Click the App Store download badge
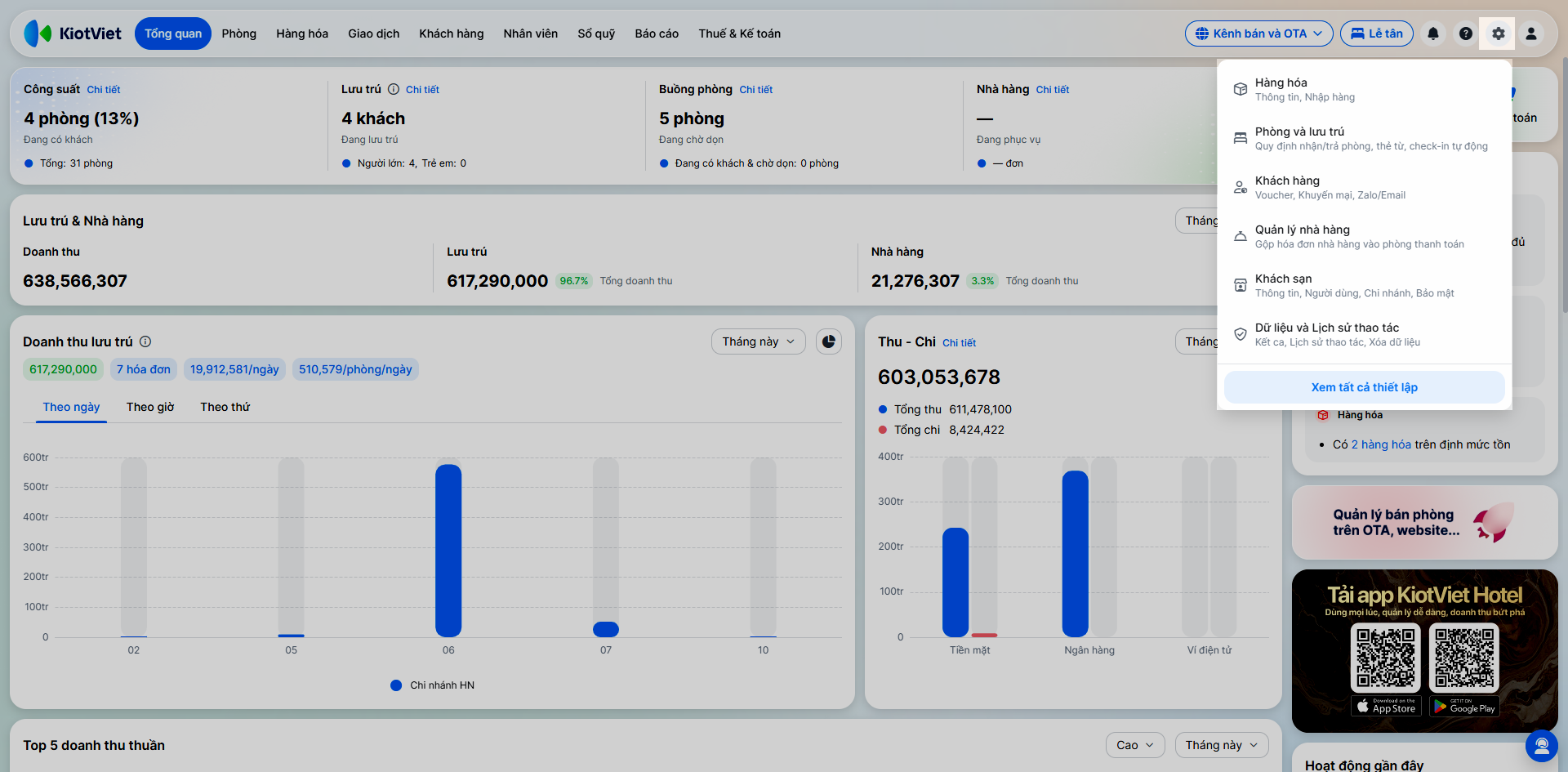The image size is (1568, 772). pyautogui.click(x=1386, y=707)
